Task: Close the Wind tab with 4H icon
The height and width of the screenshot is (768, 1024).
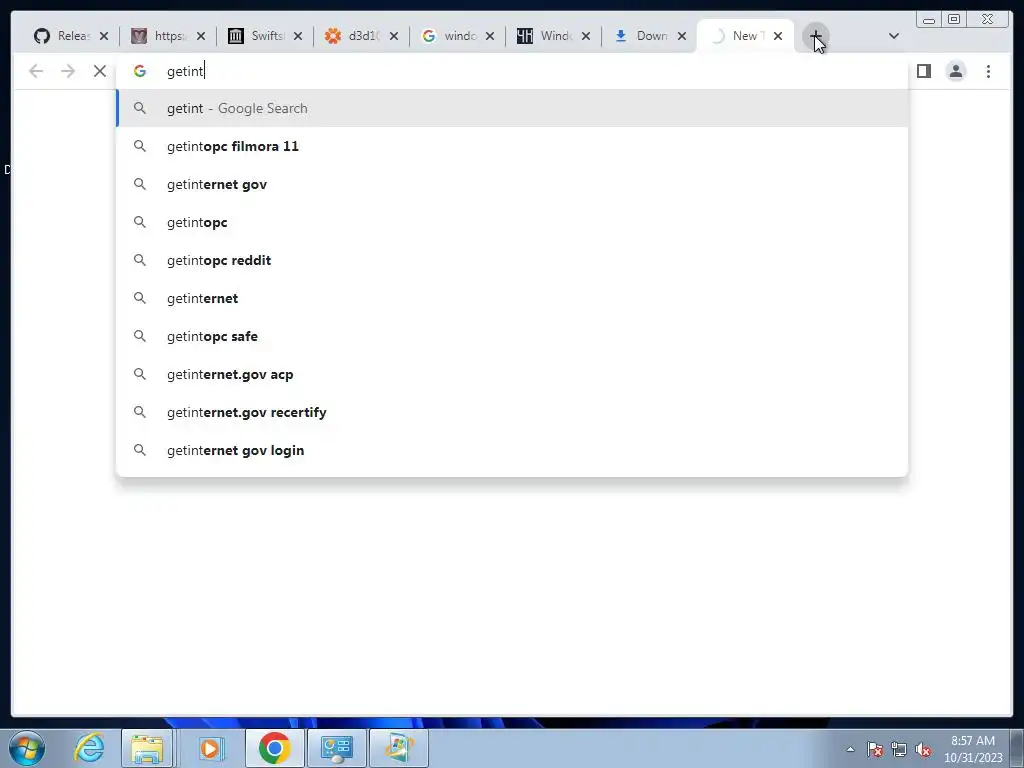Action: pyautogui.click(x=586, y=36)
